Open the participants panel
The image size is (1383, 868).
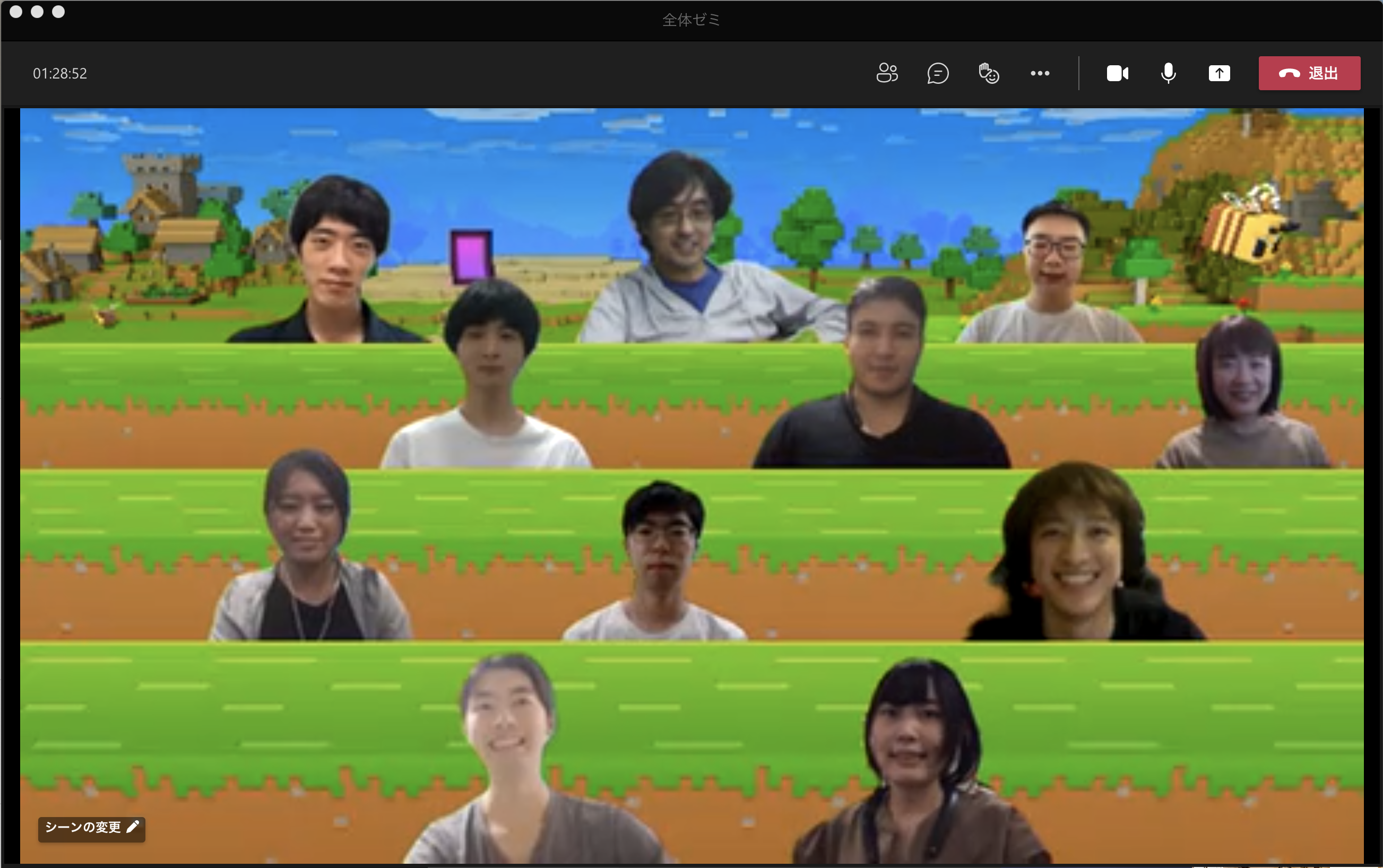click(887, 73)
